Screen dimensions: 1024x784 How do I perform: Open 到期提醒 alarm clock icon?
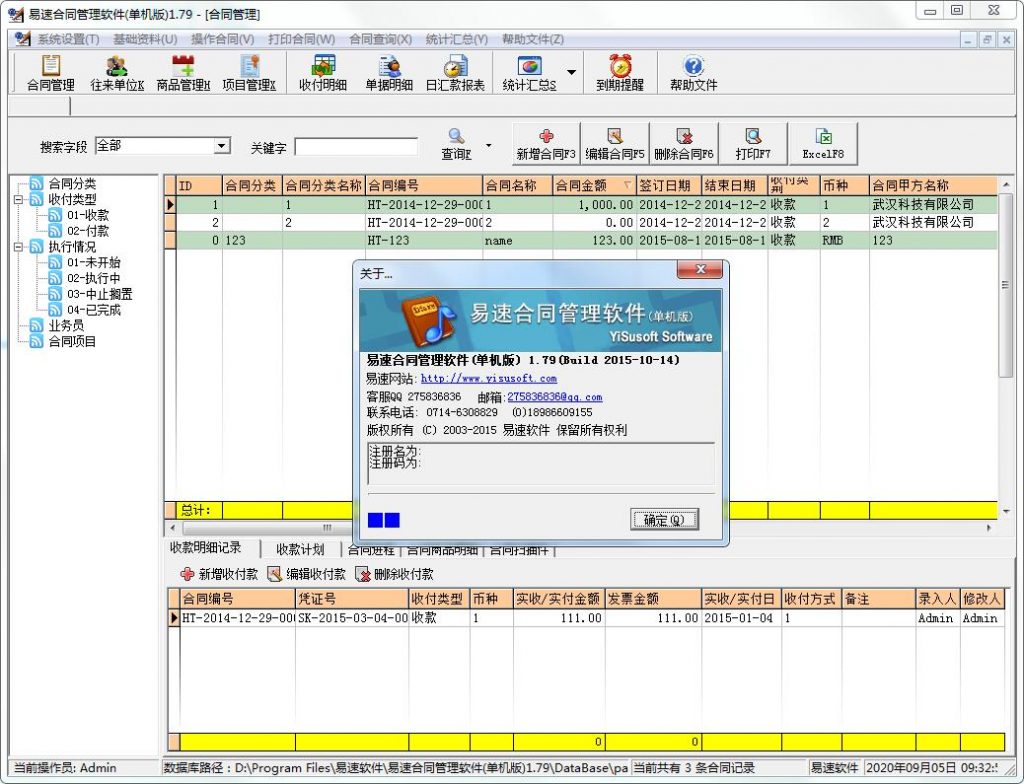pyautogui.click(x=620, y=73)
